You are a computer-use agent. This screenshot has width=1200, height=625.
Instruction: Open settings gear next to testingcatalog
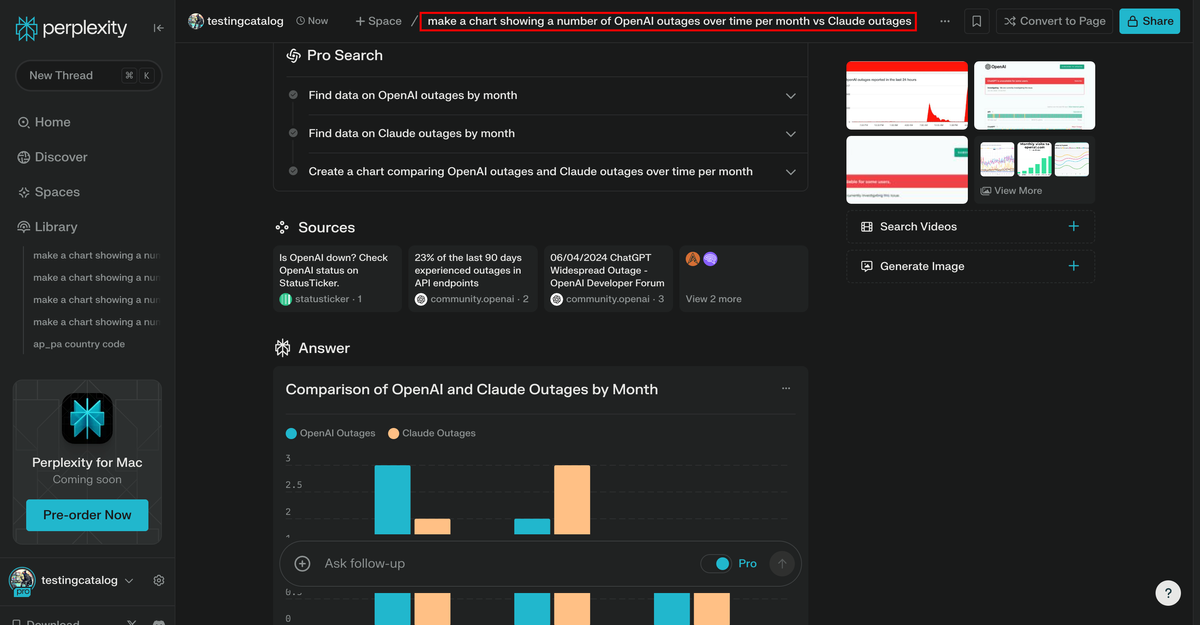[x=158, y=580]
